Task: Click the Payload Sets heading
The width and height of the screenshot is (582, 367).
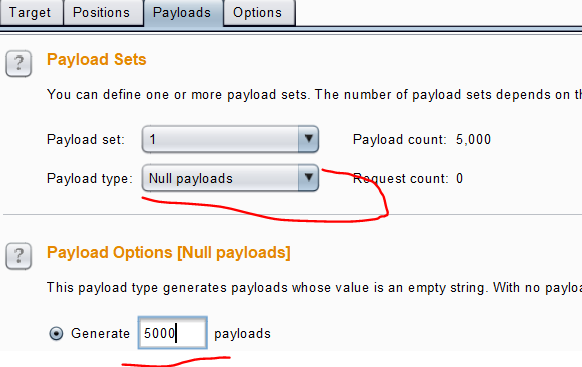Action: pos(97,59)
